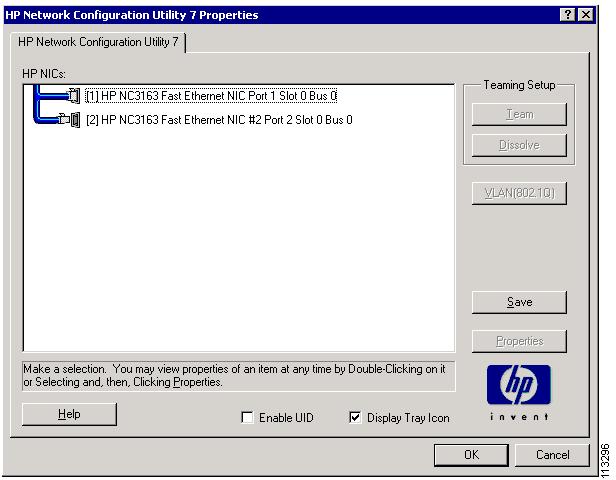The height and width of the screenshot is (480, 616).
Task: Click the HP NICs: list label
Action: (x=44, y=74)
